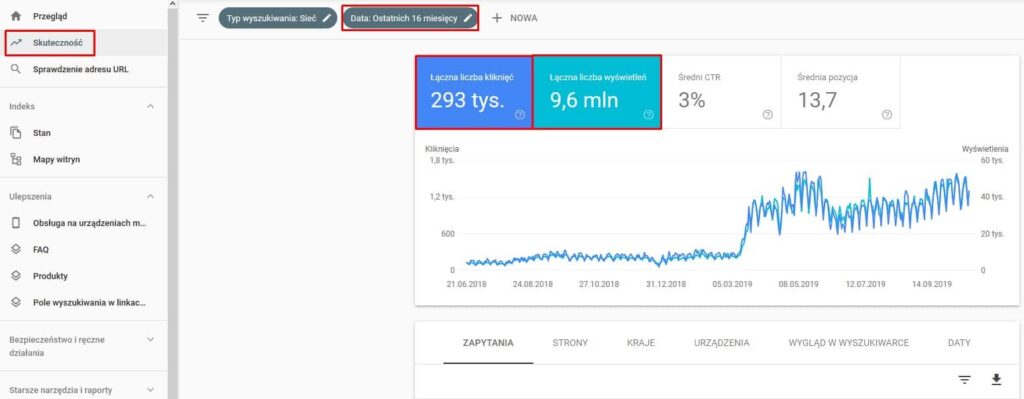This screenshot has height=399, width=1024.
Task: Toggle the Łączna liczba kliknięć metric card
Action: pyautogui.click(x=473, y=91)
